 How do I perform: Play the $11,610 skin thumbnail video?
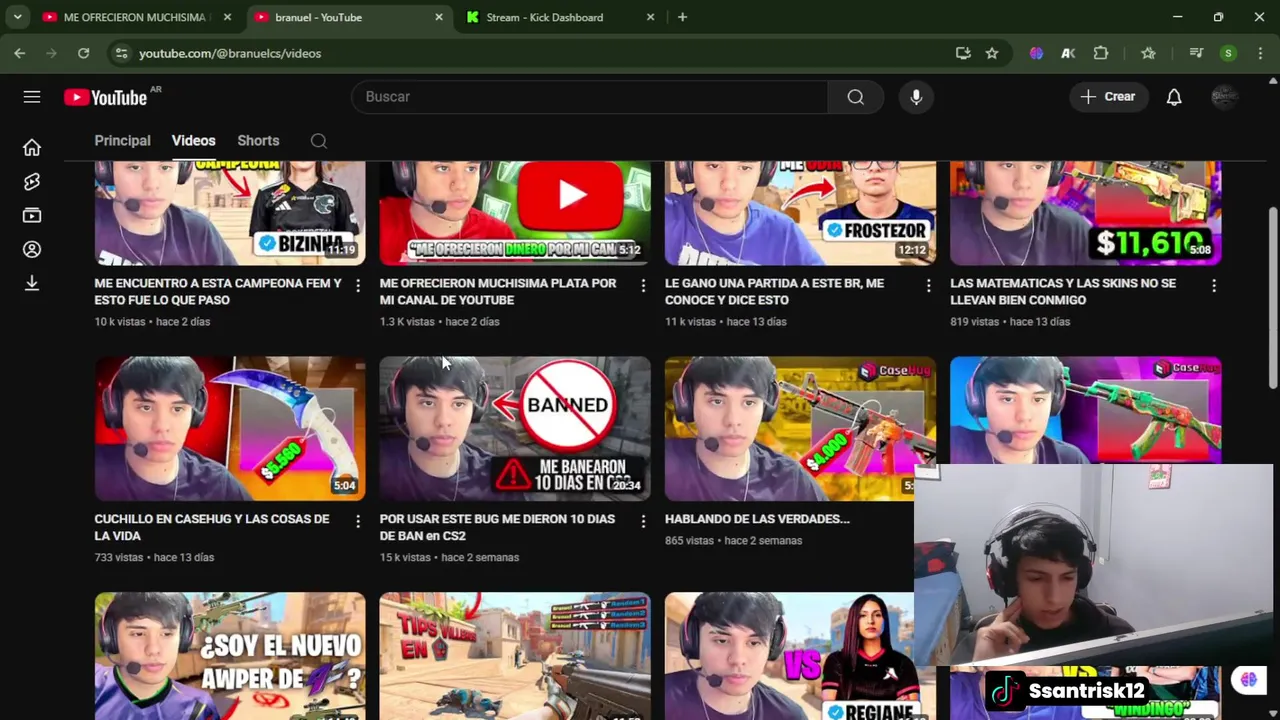pos(1085,213)
